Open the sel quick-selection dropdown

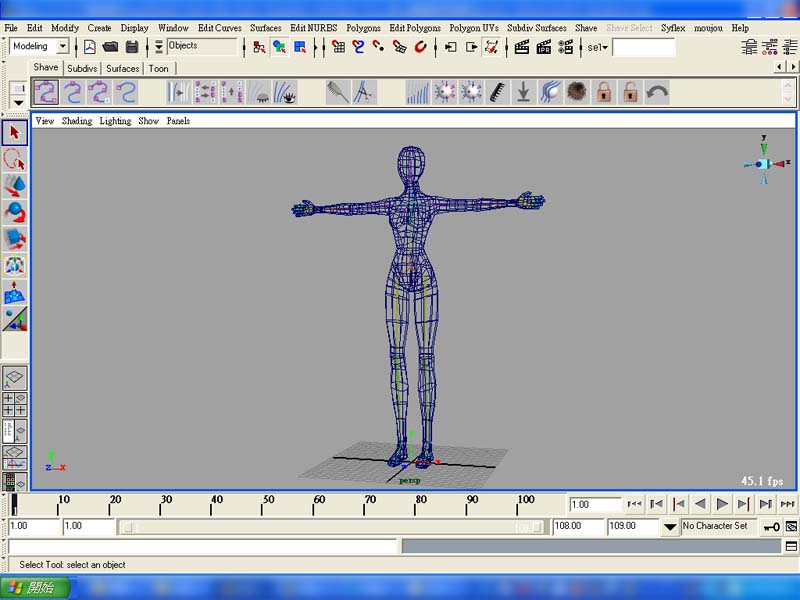point(597,47)
